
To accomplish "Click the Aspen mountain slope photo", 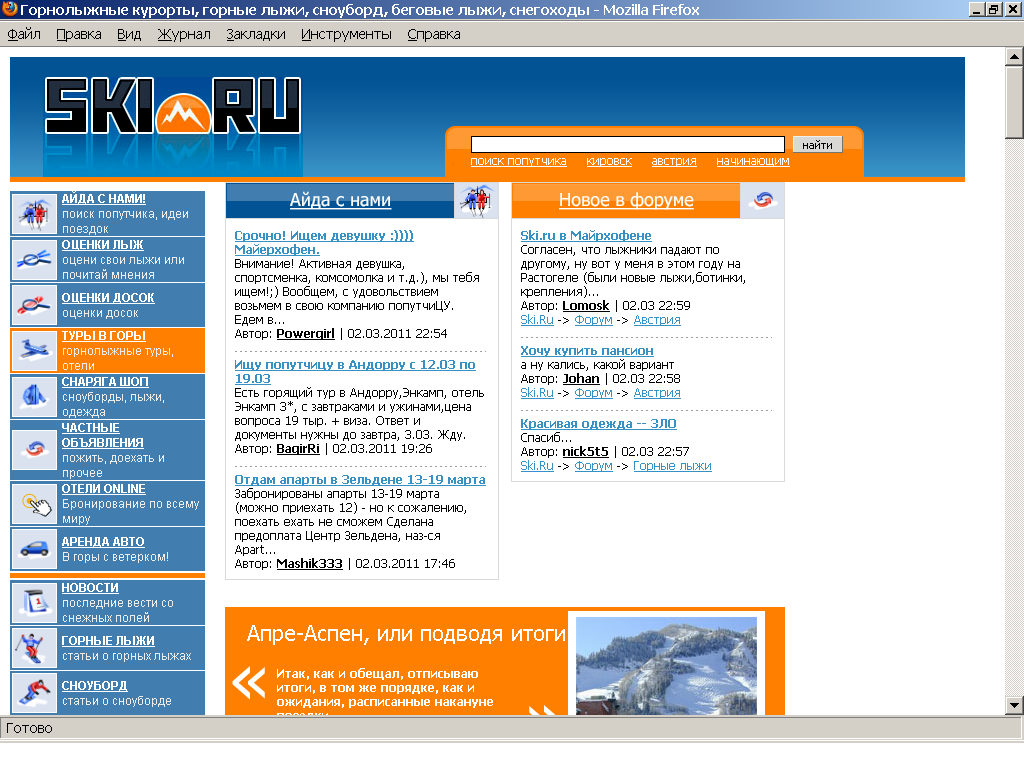I will 667,665.
